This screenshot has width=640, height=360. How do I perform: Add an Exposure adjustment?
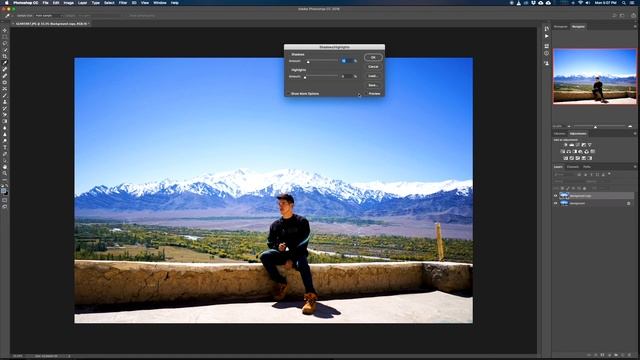click(x=584, y=145)
